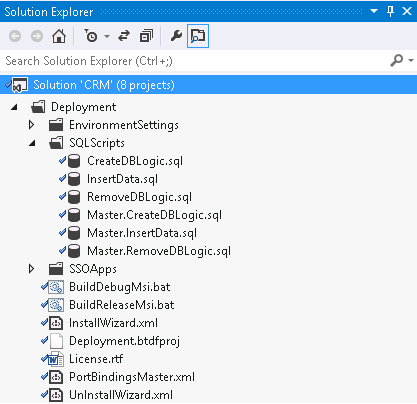Collapse the SQLScripts folder

tap(32, 143)
